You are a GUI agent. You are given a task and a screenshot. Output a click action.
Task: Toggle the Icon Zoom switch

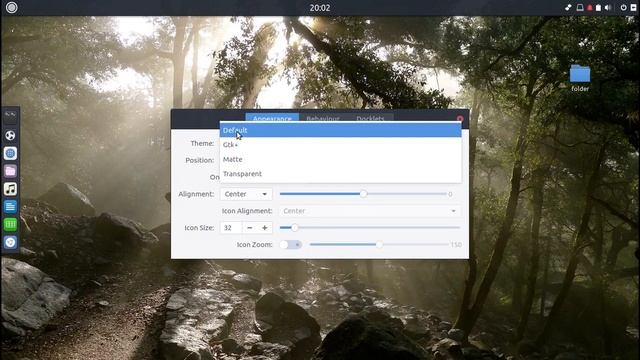tap(291, 244)
